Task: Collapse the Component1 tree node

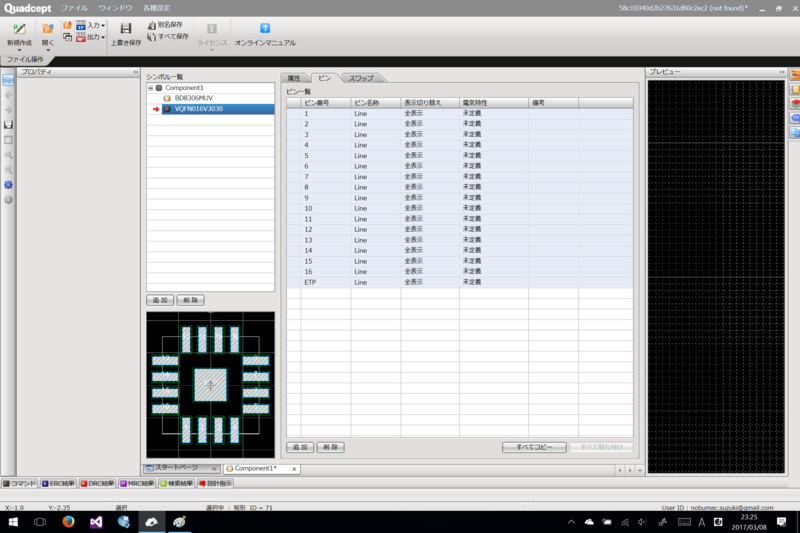Action: click(151, 88)
